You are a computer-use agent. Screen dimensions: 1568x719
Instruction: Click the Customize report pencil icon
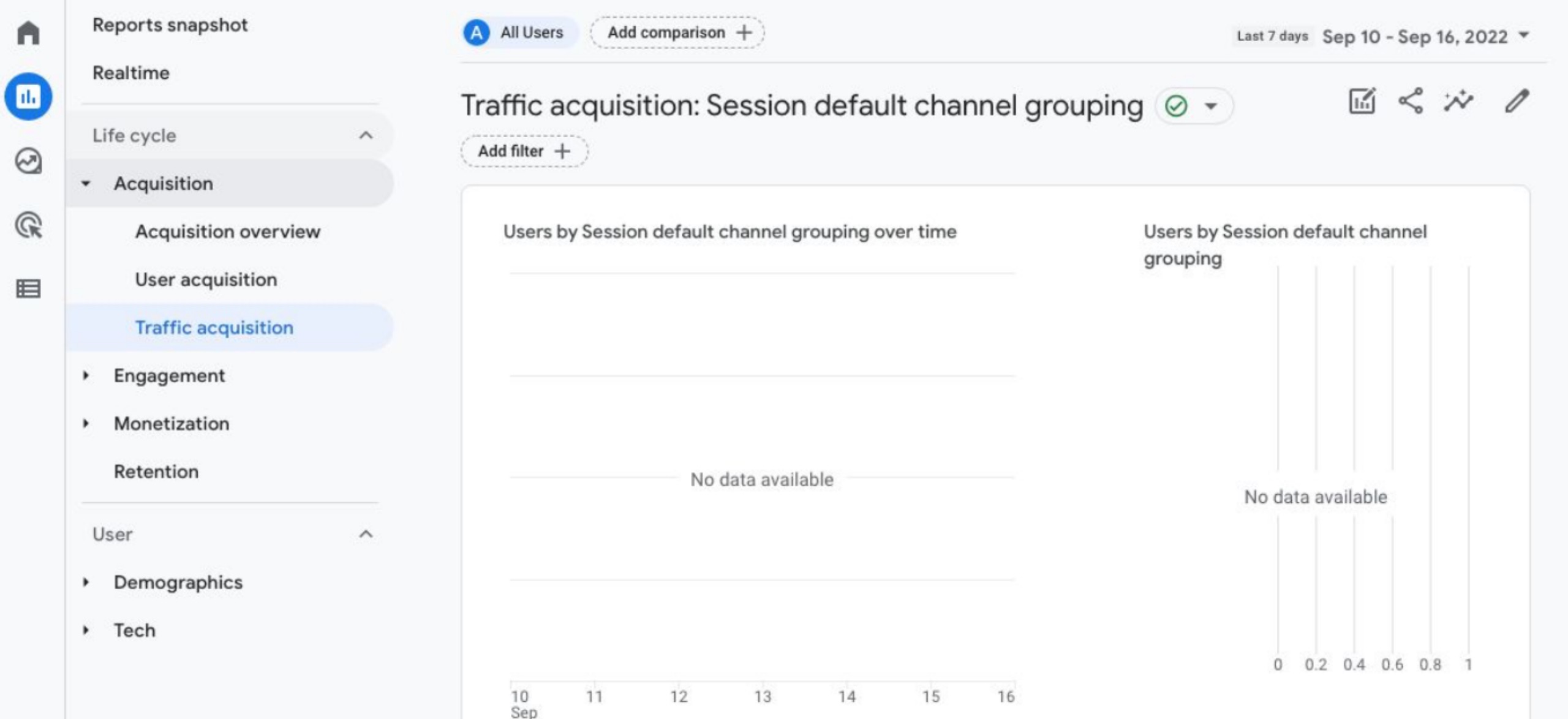1517,102
